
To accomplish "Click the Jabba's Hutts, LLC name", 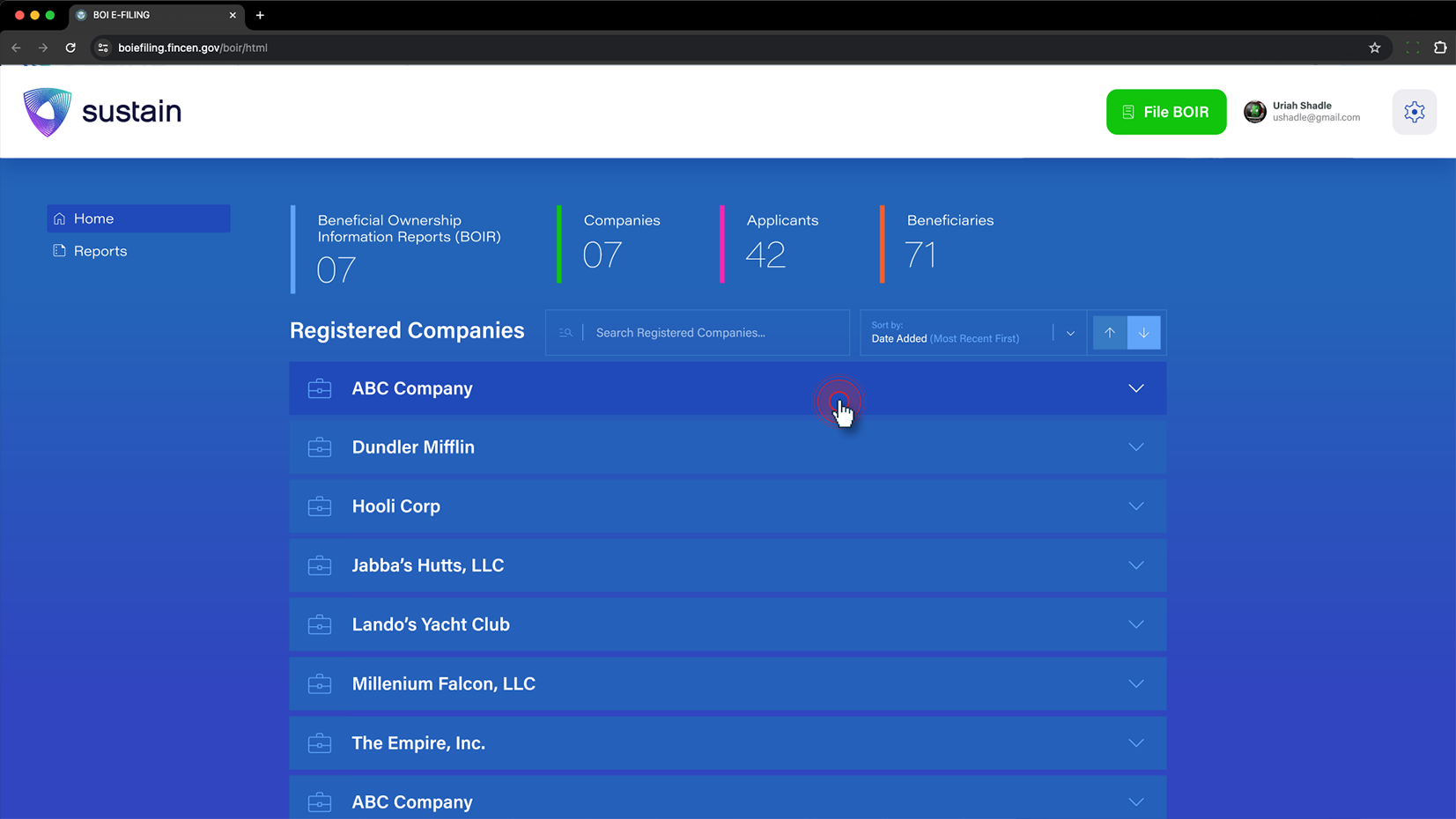I will pyautogui.click(x=428, y=565).
